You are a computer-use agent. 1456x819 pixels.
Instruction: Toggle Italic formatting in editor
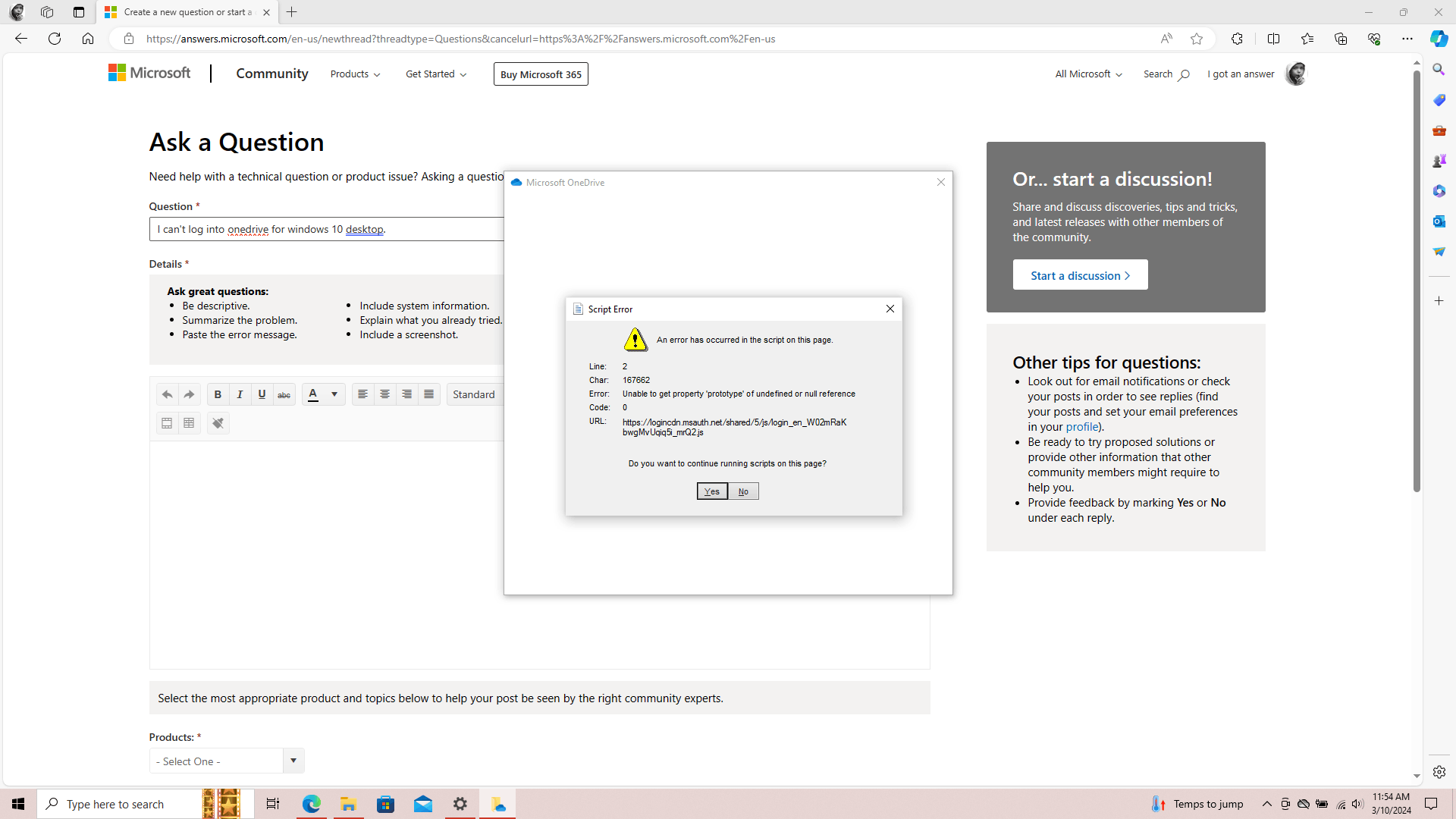tap(240, 394)
